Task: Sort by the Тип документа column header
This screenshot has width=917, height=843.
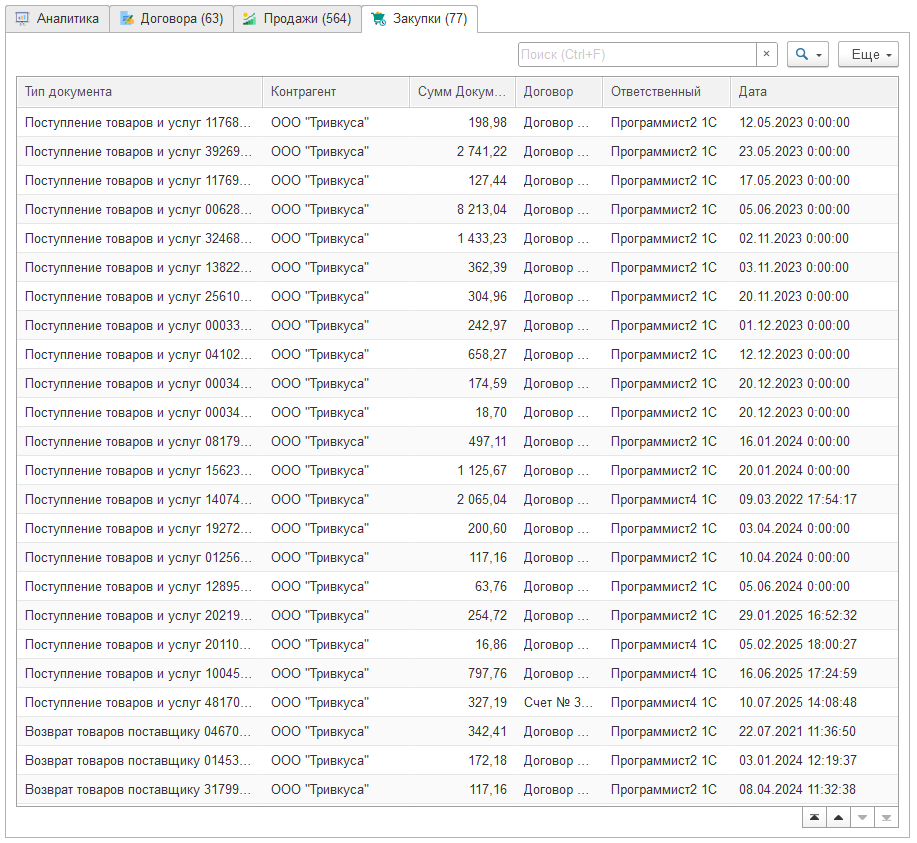Action: click(139, 92)
